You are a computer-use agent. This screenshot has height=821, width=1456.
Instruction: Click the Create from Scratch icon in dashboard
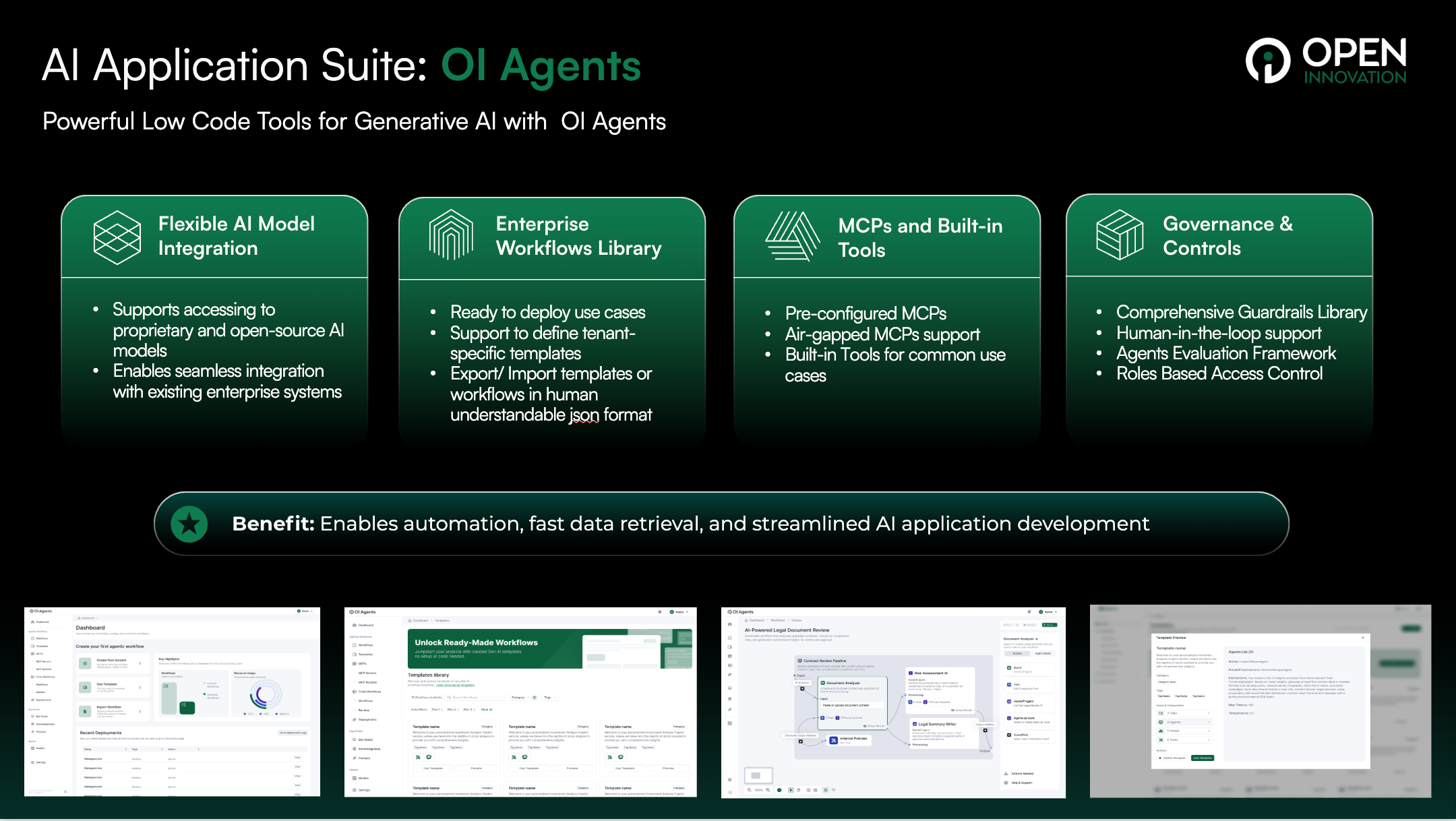(x=85, y=663)
